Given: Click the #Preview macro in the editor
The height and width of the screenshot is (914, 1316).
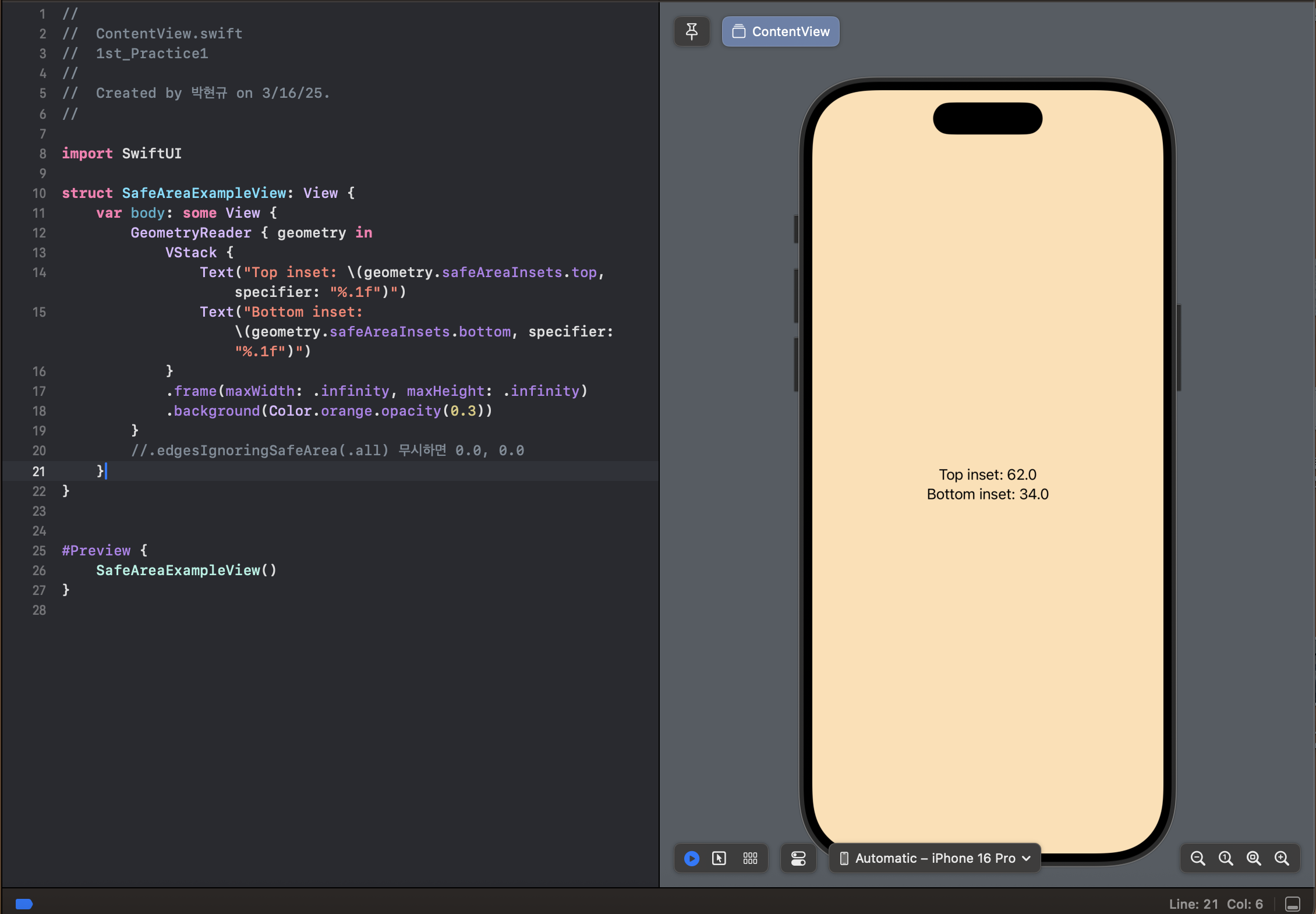Looking at the screenshot, I should pyautogui.click(x=96, y=551).
